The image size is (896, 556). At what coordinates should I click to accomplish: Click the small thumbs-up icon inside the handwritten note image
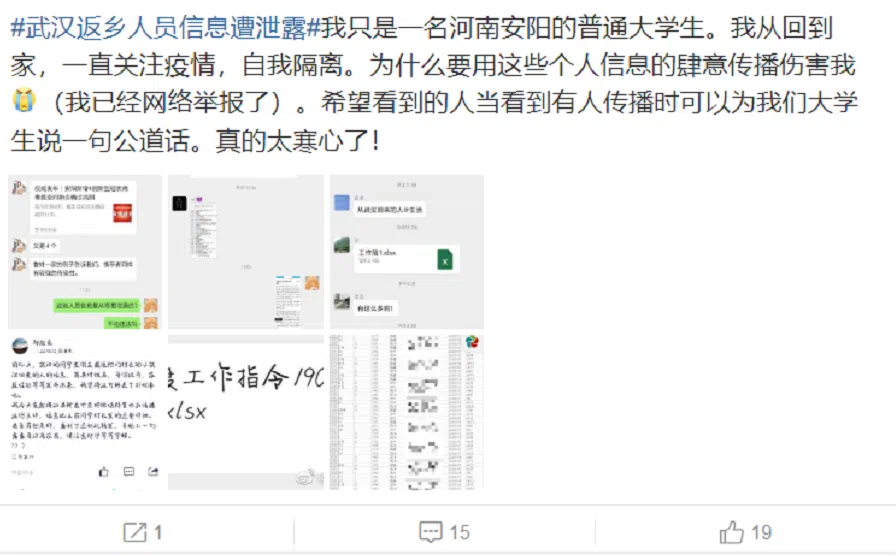tap(103, 471)
